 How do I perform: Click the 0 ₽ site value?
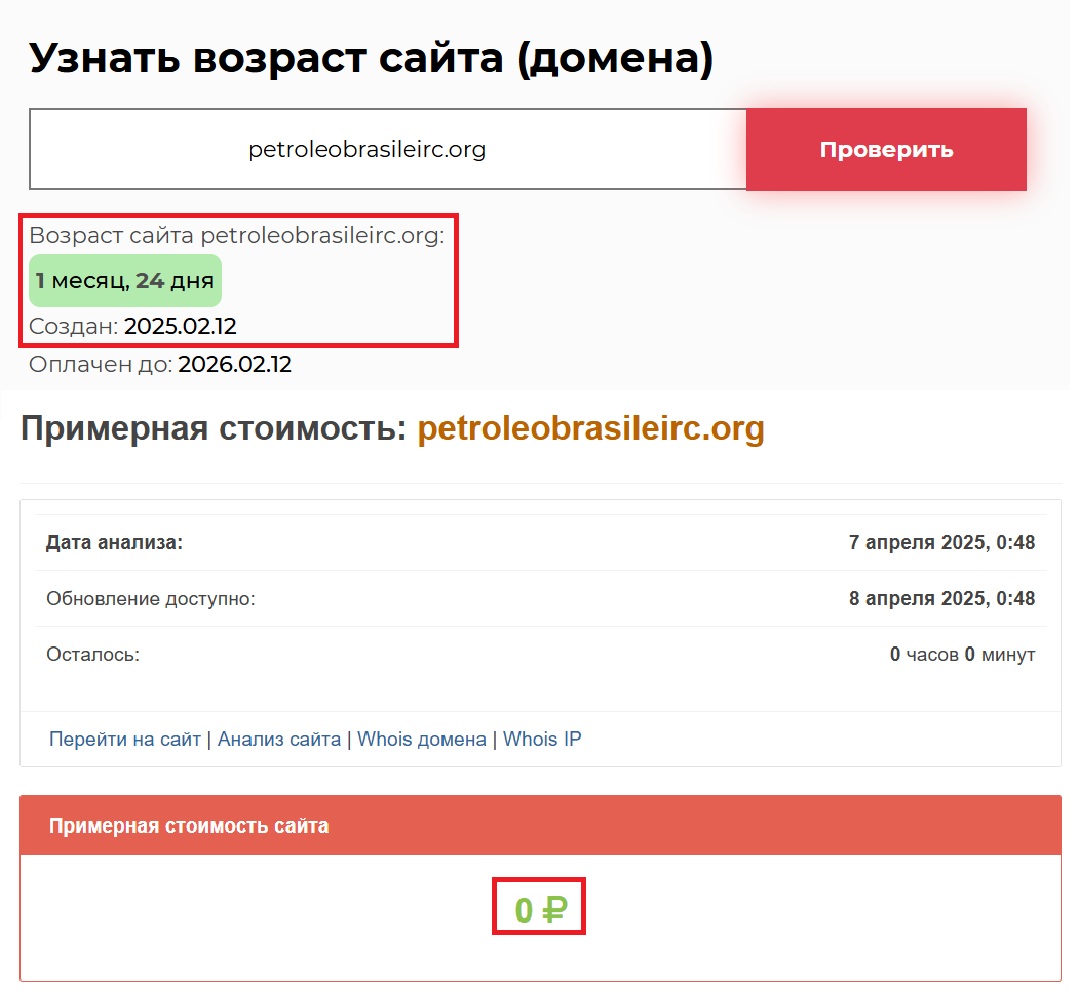[x=540, y=910]
